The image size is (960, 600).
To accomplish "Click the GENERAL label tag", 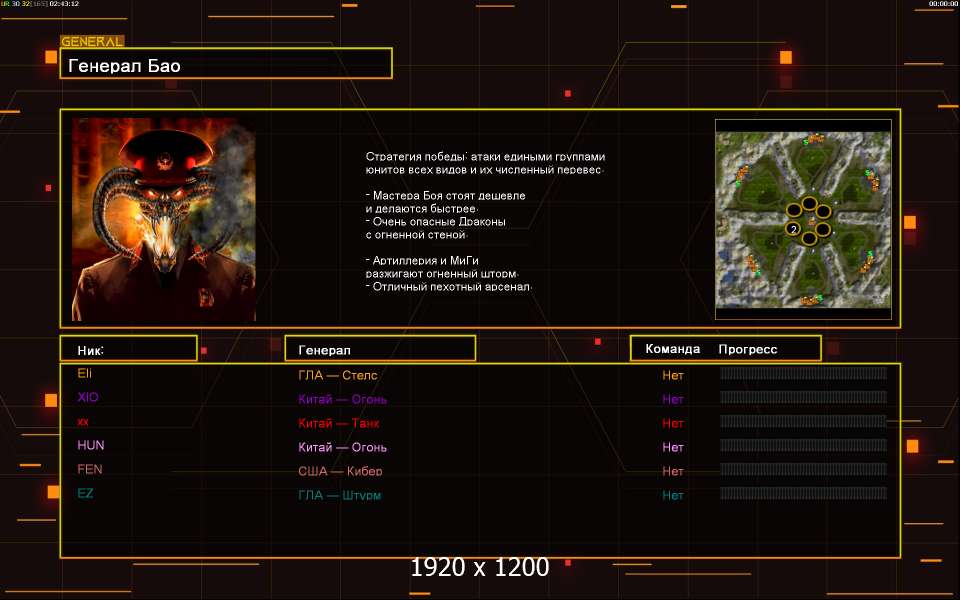I will (92, 42).
